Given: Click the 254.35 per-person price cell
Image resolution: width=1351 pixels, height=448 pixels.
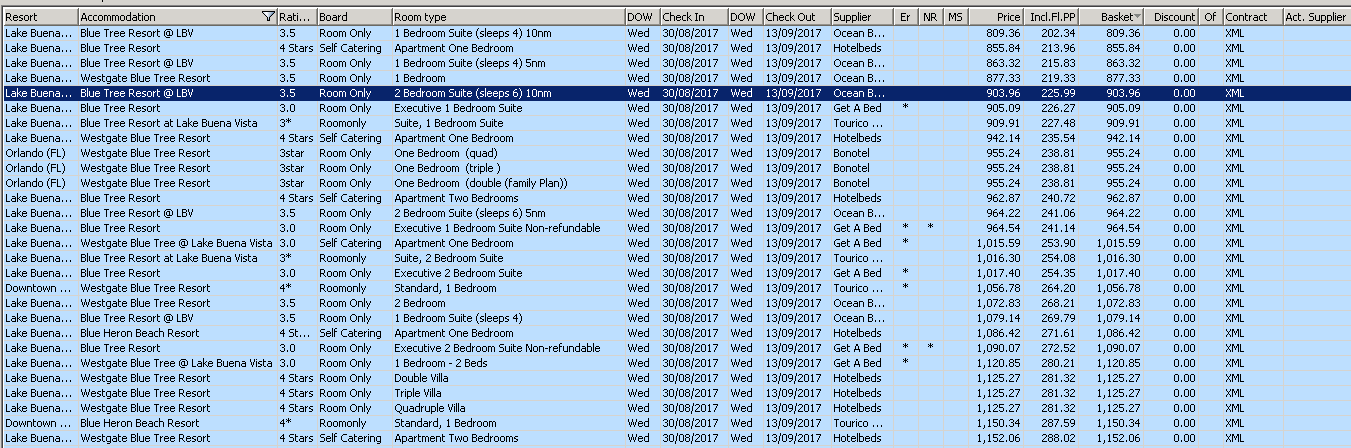Looking at the screenshot, I should (x=1052, y=273).
